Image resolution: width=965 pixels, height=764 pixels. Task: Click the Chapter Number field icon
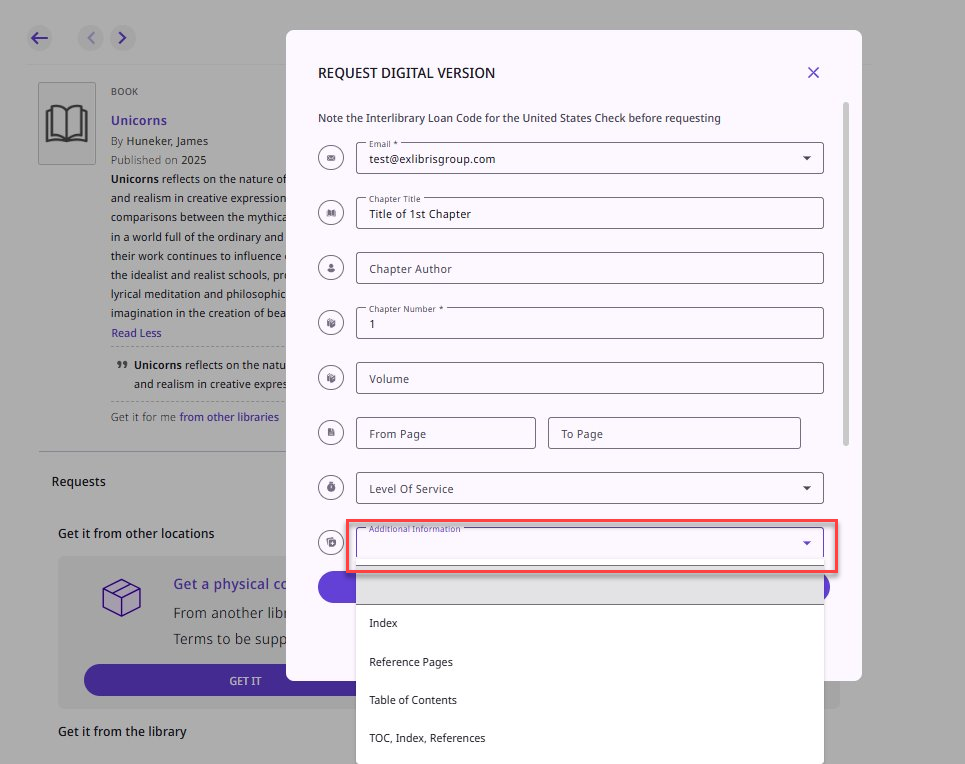pyautogui.click(x=331, y=322)
